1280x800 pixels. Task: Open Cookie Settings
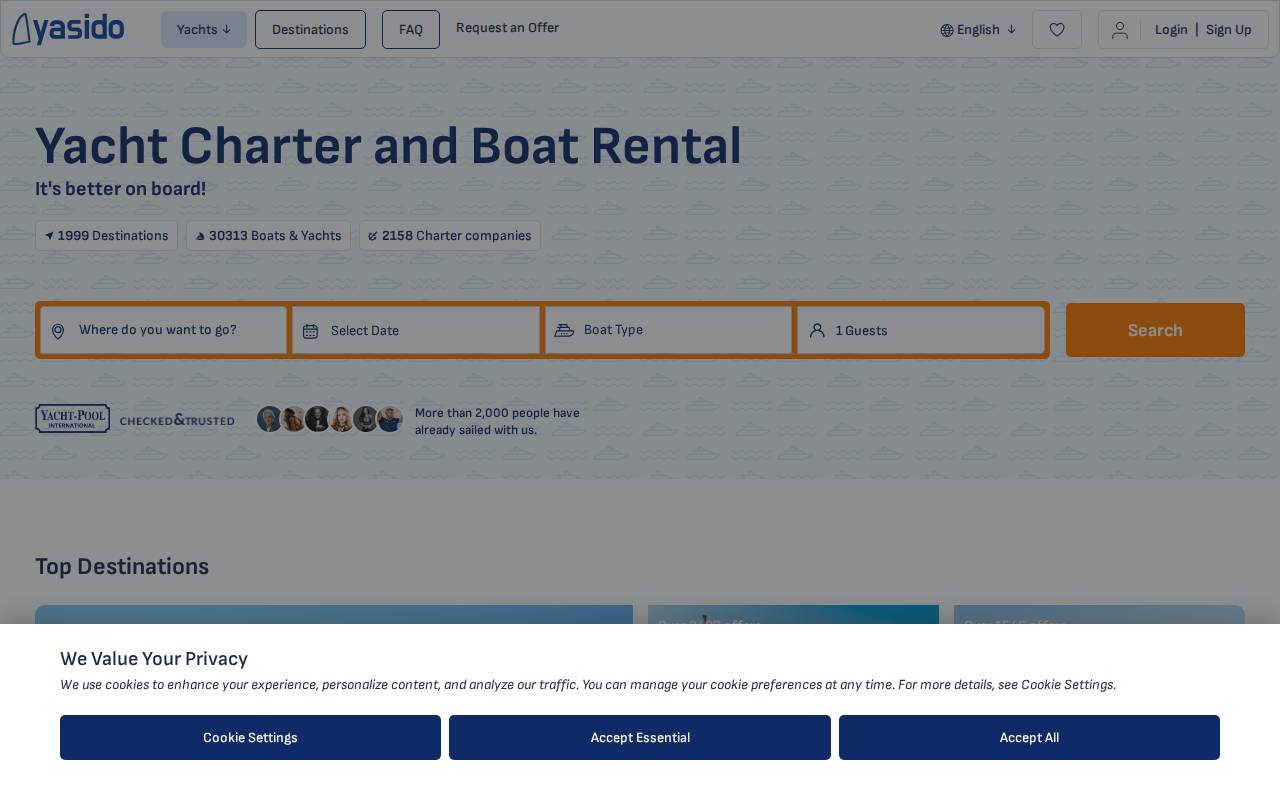pyautogui.click(x=250, y=738)
